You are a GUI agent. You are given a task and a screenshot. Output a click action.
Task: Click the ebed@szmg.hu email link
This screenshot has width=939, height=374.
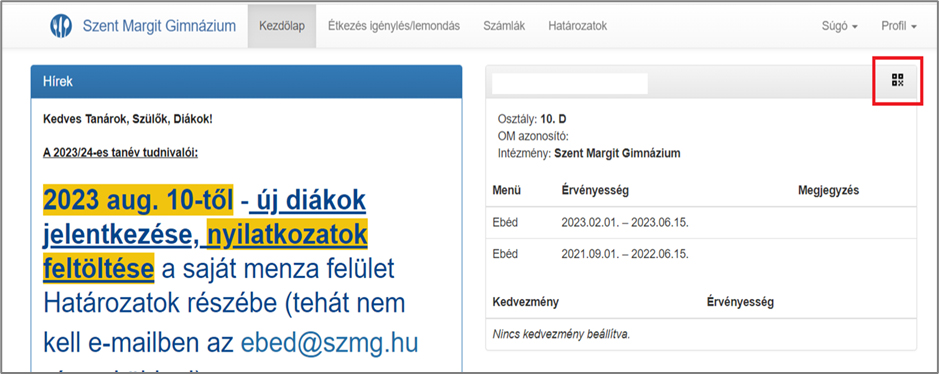pyautogui.click(x=329, y=343)
